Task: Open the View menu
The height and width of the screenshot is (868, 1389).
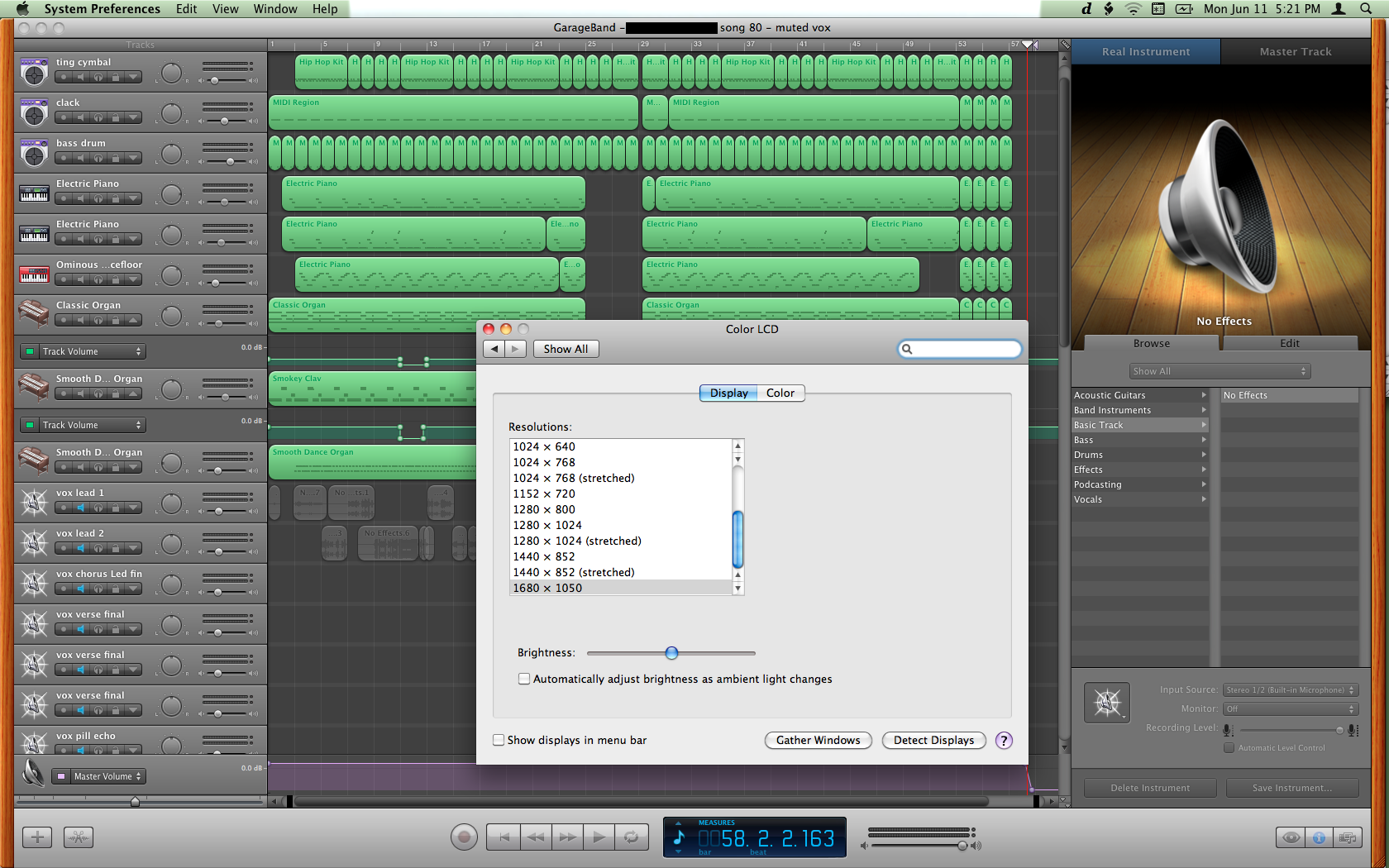Action: tap(225, 9)
